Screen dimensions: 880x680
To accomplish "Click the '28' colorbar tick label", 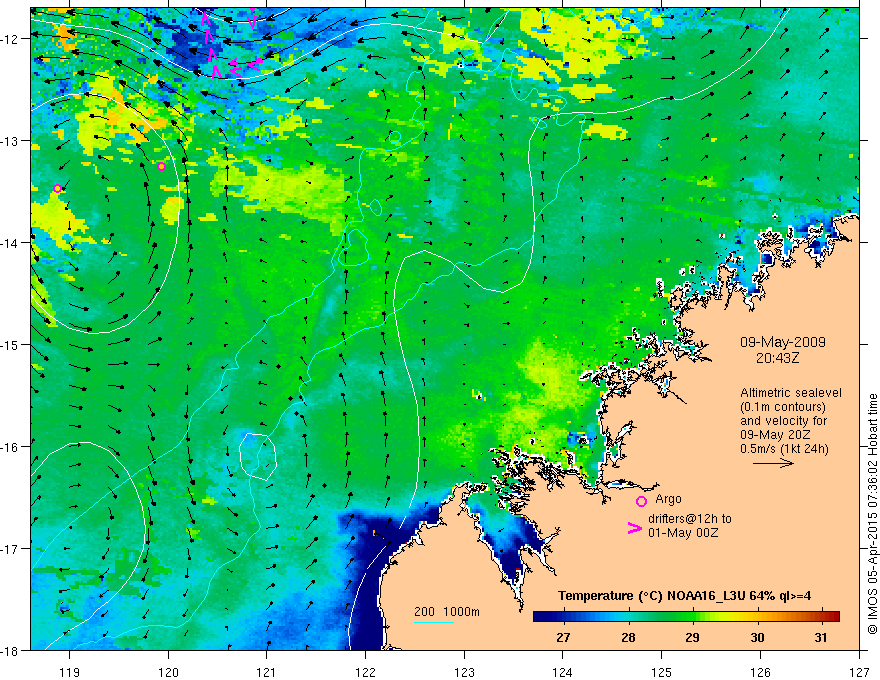I will pyautogui.click(x=628, y=637).
